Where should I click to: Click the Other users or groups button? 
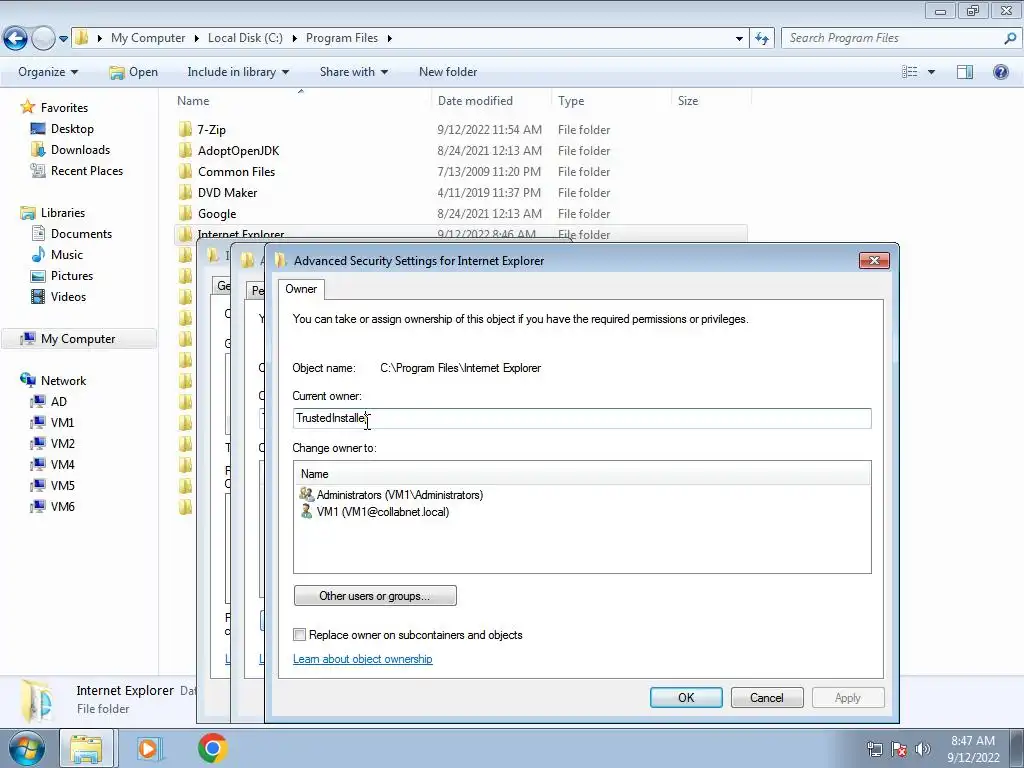(375, 596)
